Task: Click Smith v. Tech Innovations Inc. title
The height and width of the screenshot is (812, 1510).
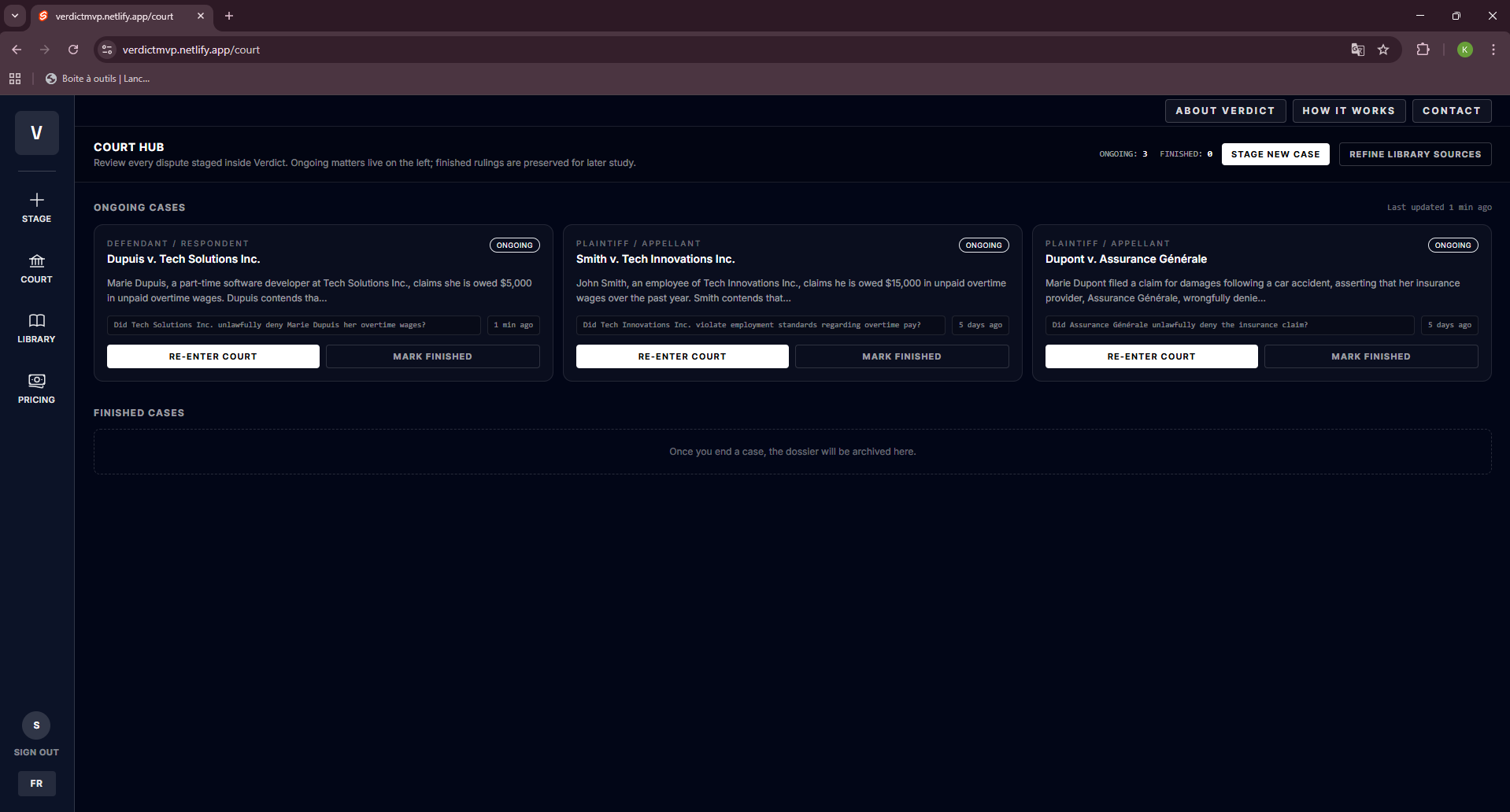Action: (656, 259)
